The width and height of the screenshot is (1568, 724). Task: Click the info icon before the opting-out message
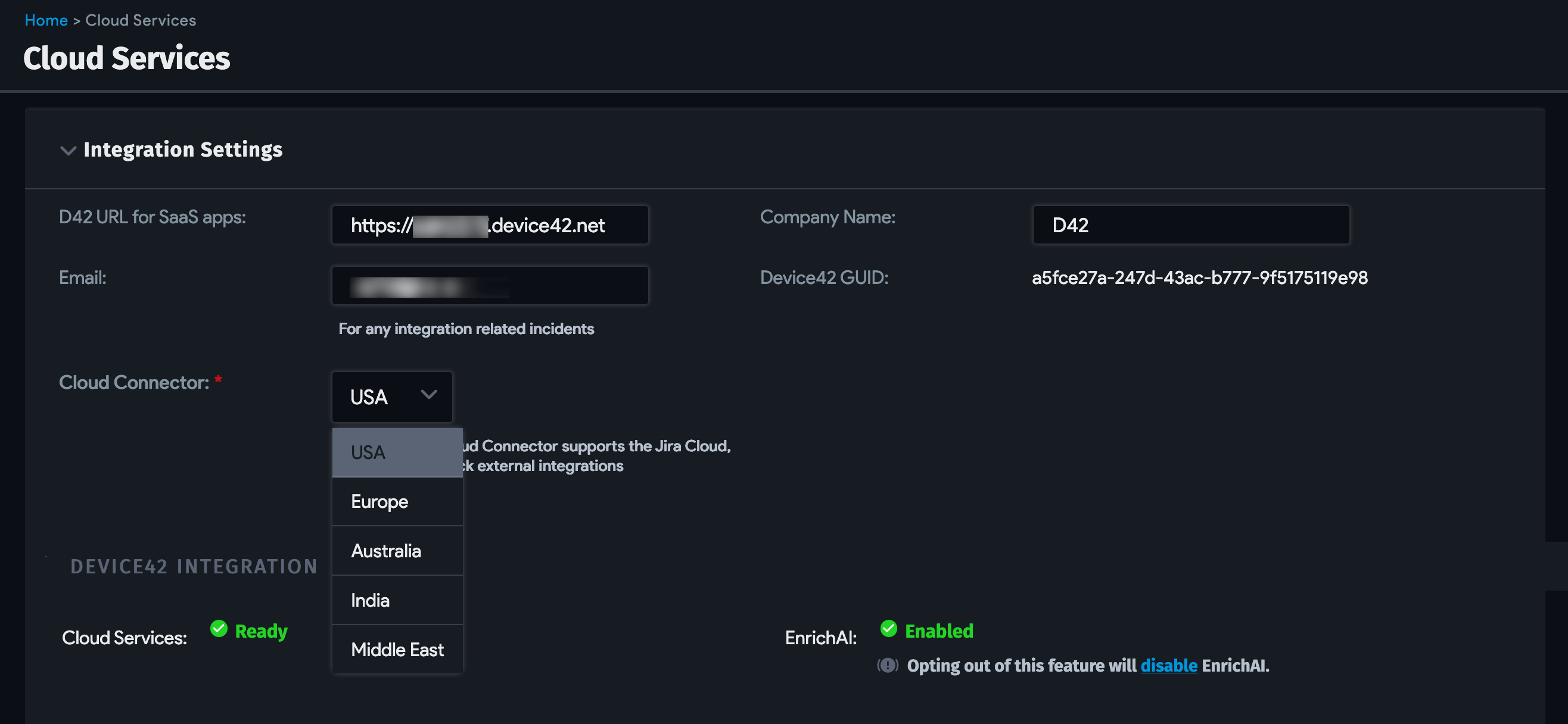pos(888,666)
